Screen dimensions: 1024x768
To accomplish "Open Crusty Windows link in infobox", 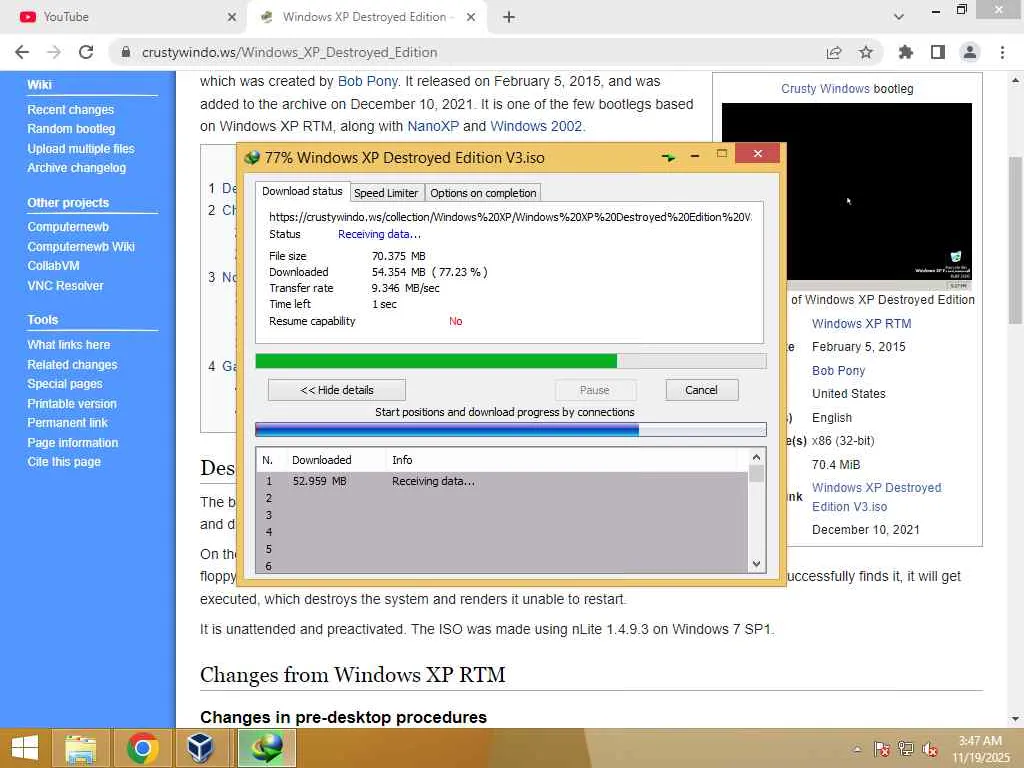I will tap(825, 89).
